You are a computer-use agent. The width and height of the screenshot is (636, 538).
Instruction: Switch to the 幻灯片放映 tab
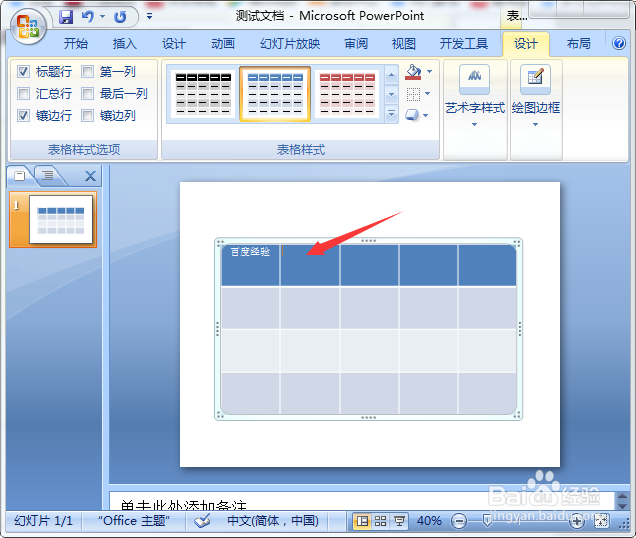click(290, 43)
